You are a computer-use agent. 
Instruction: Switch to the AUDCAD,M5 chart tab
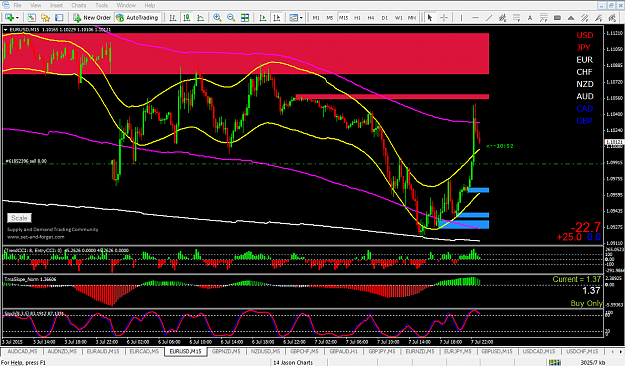coord(22,351)
